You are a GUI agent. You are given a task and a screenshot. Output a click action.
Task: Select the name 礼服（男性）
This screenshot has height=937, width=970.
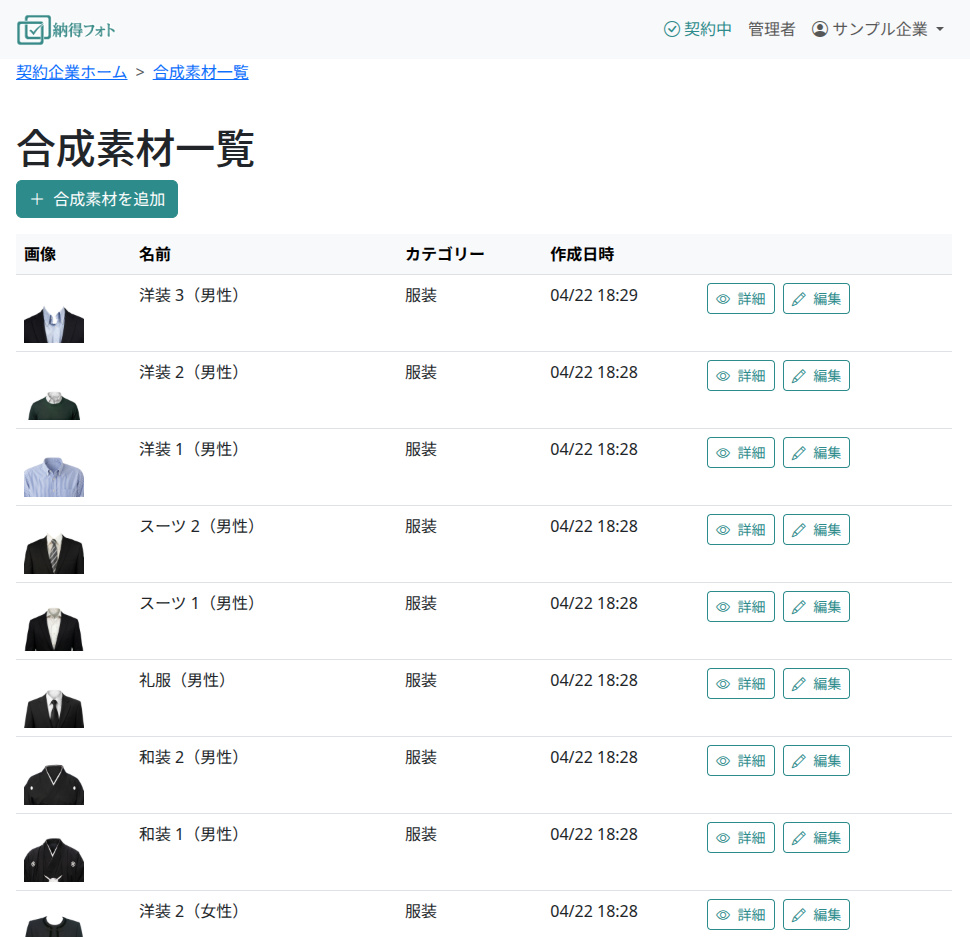(182, 680)
